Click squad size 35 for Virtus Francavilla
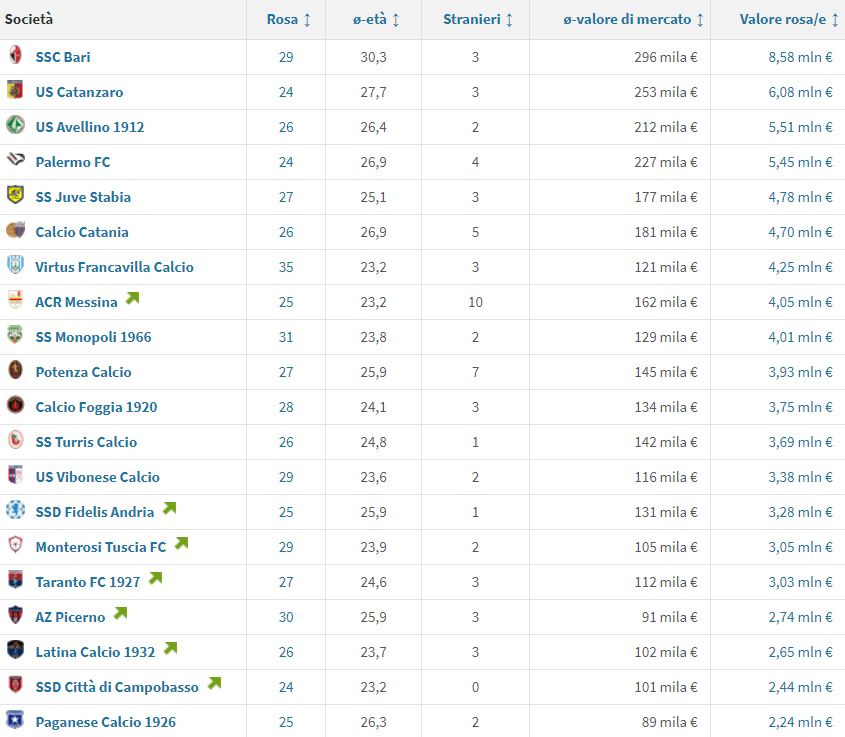 [x=286, y=267]
